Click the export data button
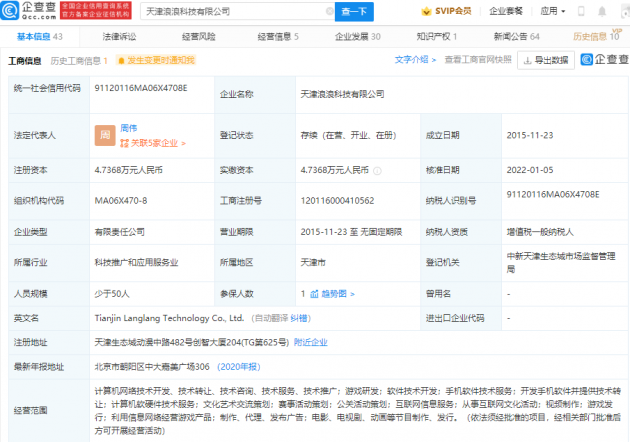The image size is (630, 442). pyautogui.click(x=547, y=60)
